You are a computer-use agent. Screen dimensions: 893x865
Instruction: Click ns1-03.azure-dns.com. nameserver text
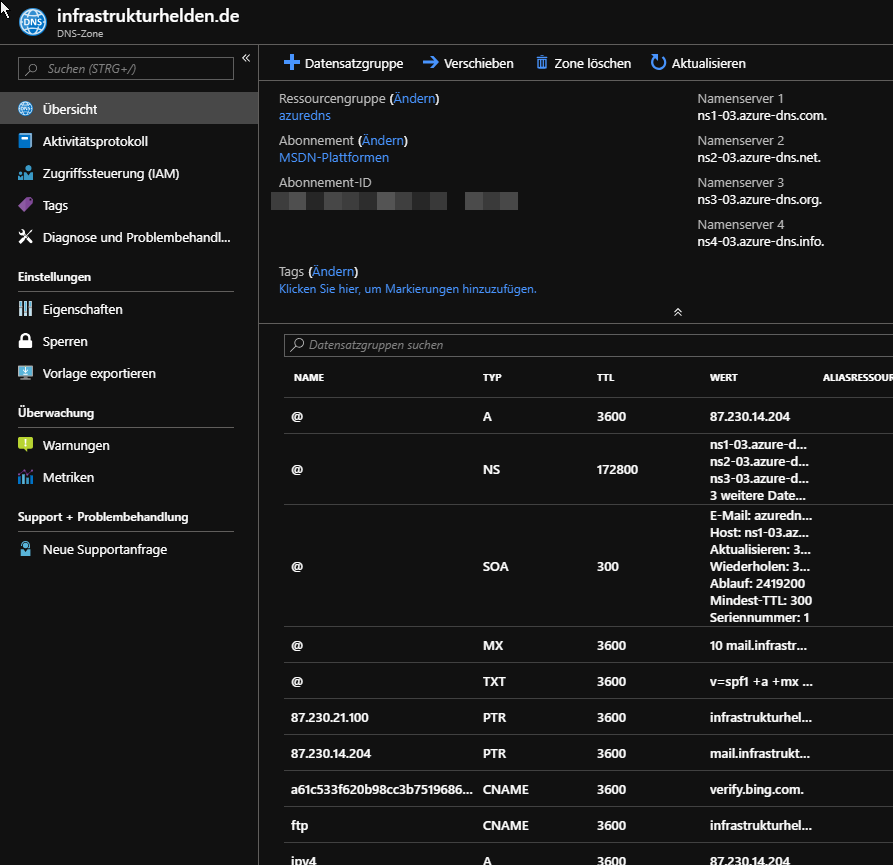(762, 115)
